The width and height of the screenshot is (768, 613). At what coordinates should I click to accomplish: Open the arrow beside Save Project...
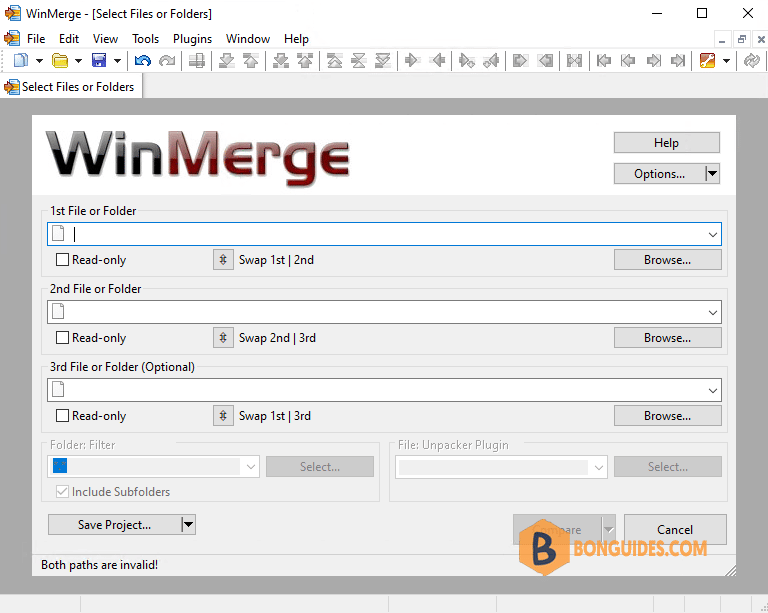[189, 525]
